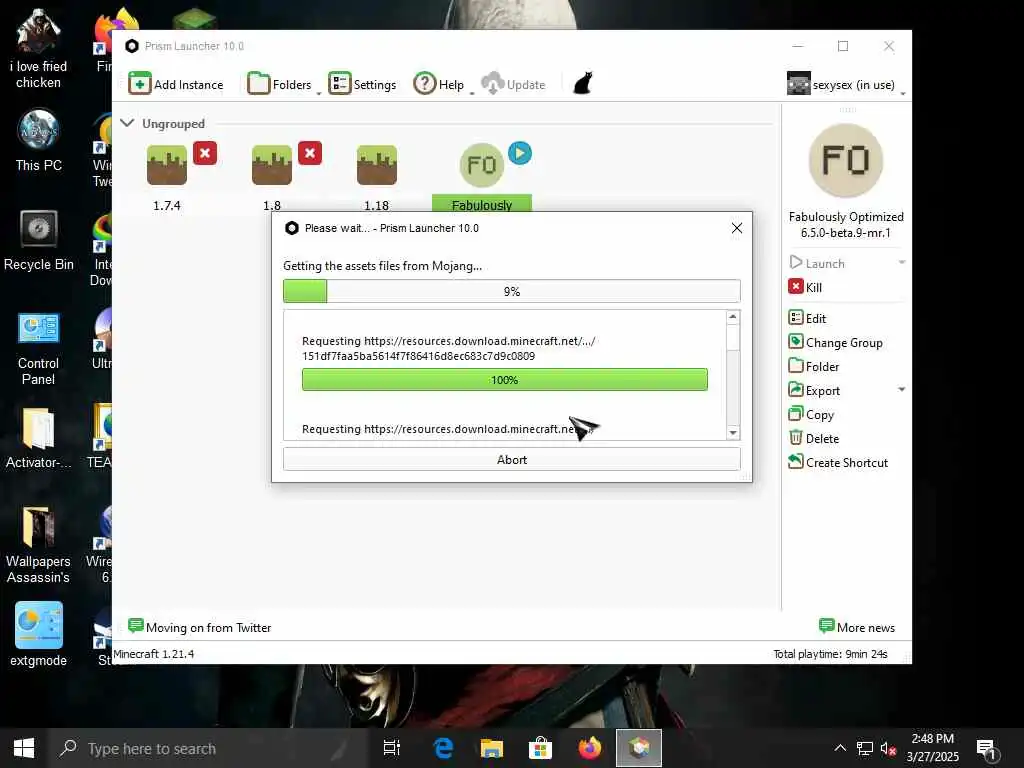Open the Launch options dropdown arrow
Viewport: 1024px width, 768px height.
902,263
